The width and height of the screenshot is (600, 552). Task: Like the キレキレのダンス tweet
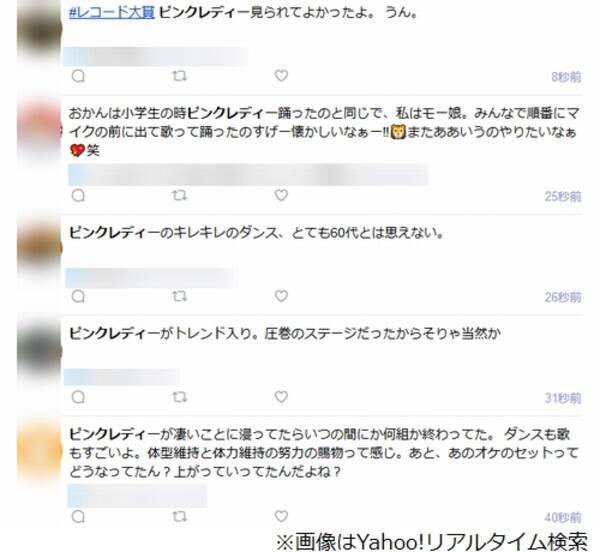281,296
